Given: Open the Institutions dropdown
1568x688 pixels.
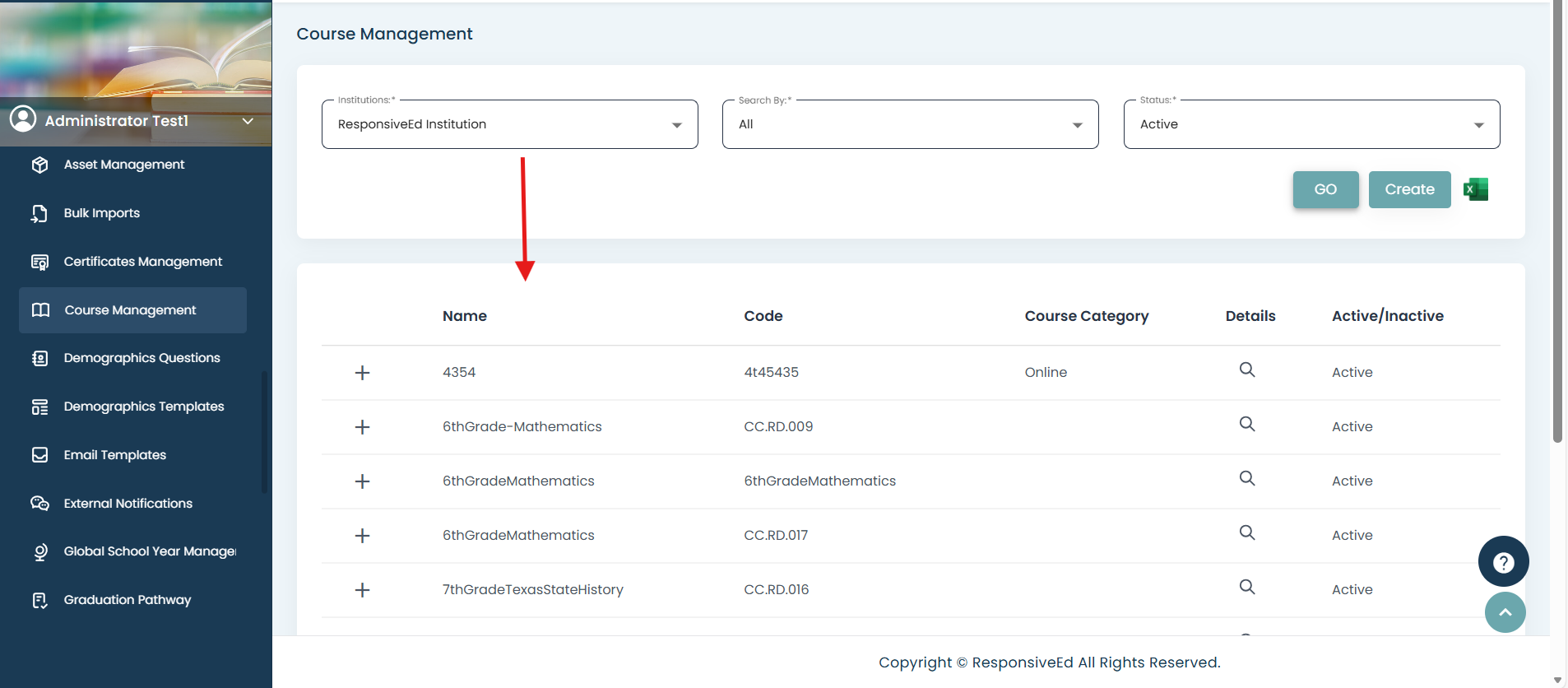Looking at the screenshot, I should [509, 124].
